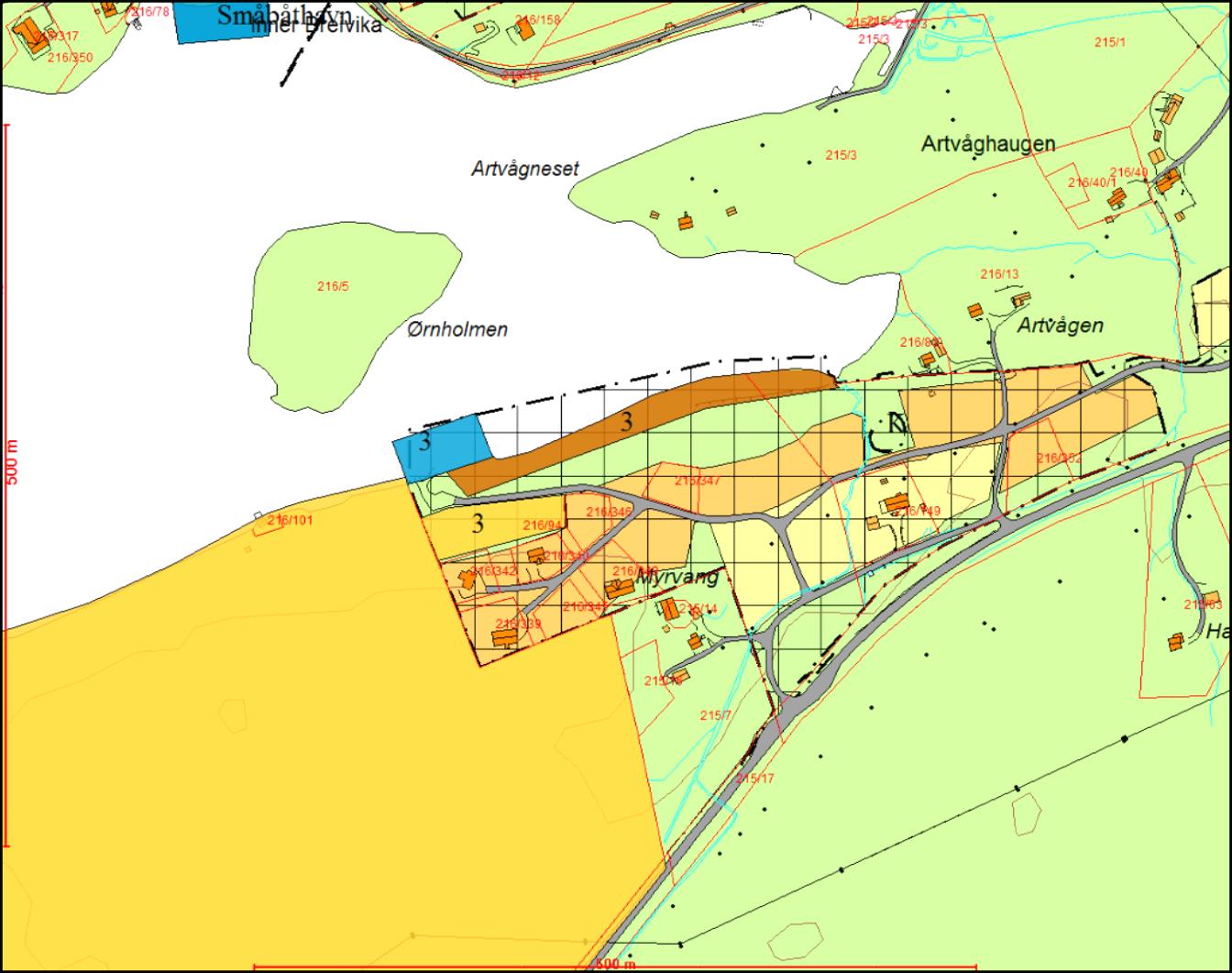
Task: Click the Artvågneset place name label
Action: tap(525, 170)
